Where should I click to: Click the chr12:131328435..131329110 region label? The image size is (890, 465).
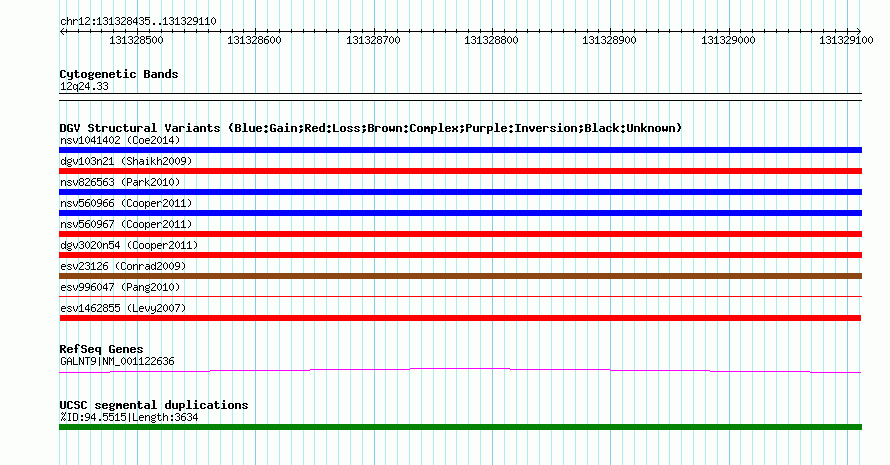[138, 22]
